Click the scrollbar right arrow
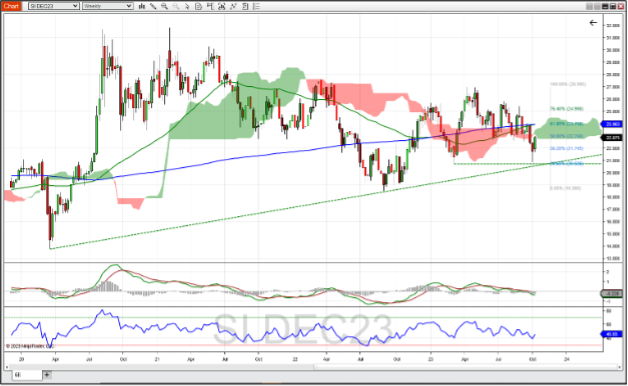This screenshot has height=386, width=628. click(x=621, y=366)
